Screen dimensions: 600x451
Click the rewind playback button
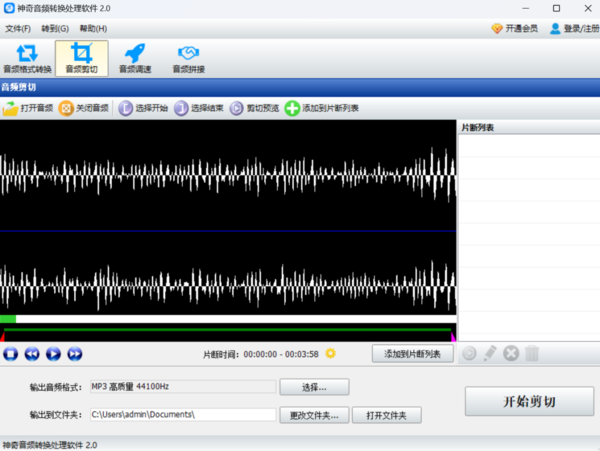[x=32, y=353]
